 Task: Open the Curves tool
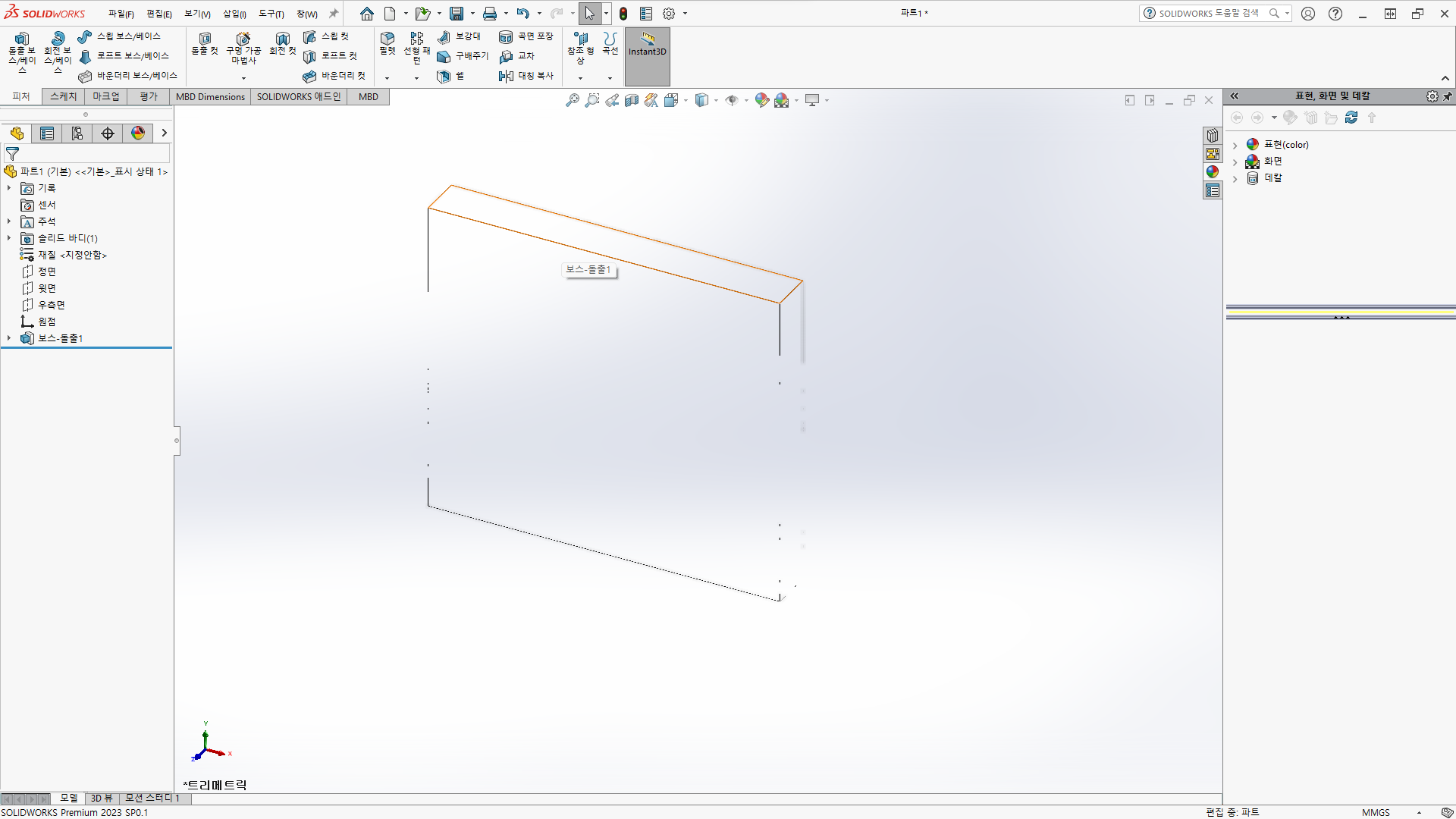click(x=610, y=44)
